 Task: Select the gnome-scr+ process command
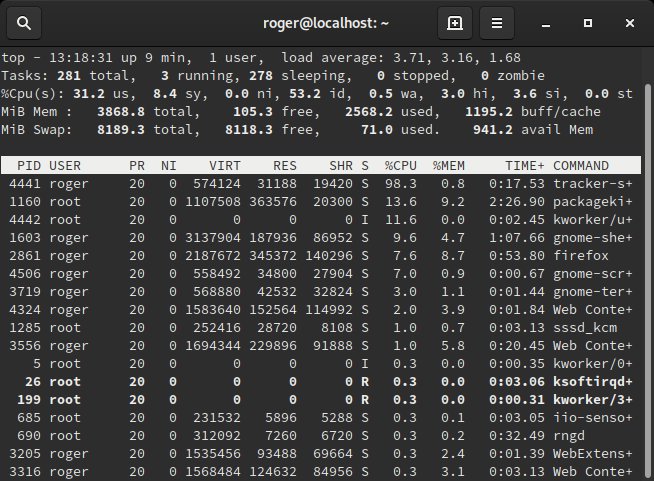tap(593, 274)
